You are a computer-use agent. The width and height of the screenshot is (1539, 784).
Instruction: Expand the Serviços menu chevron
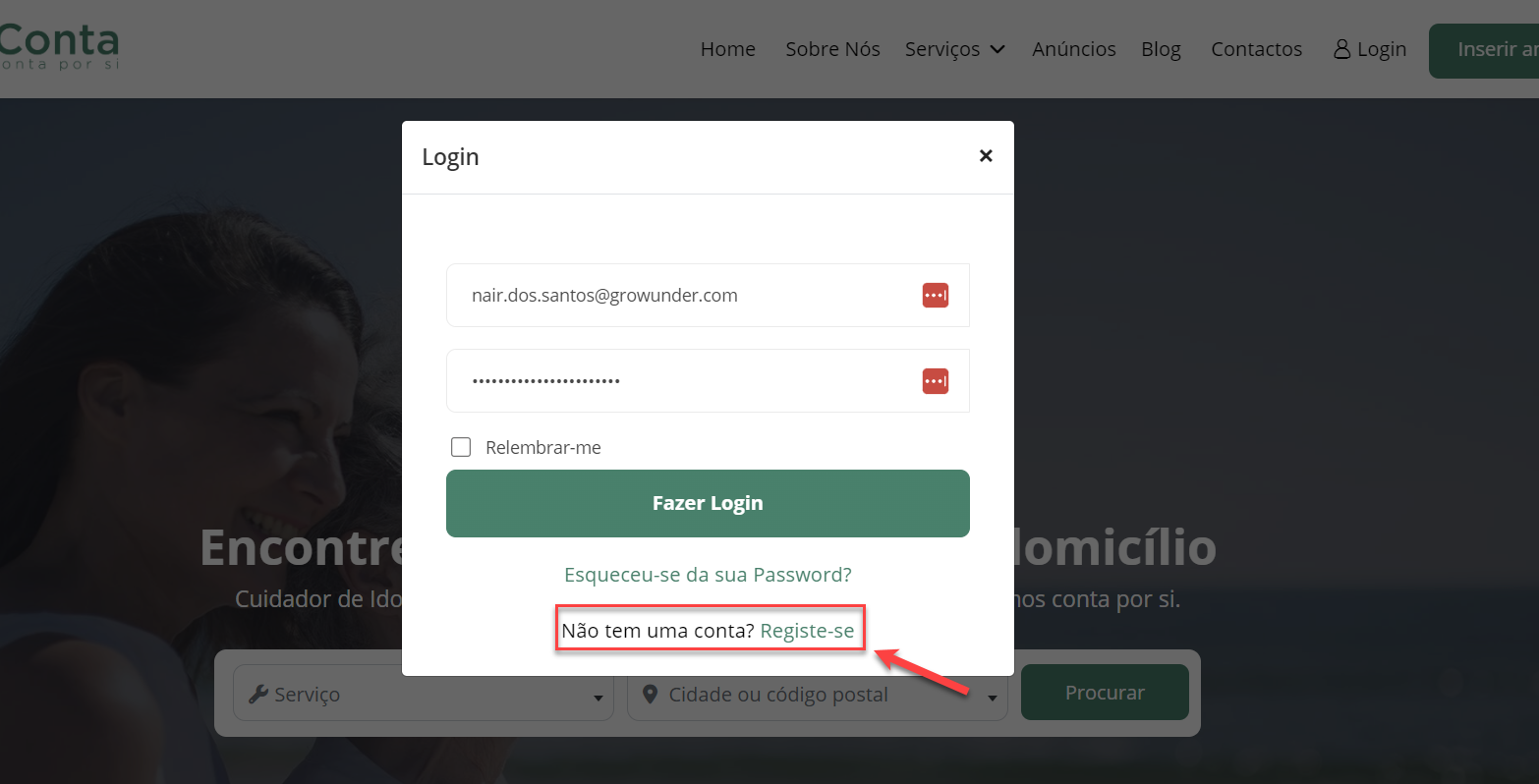click(997, 49)
